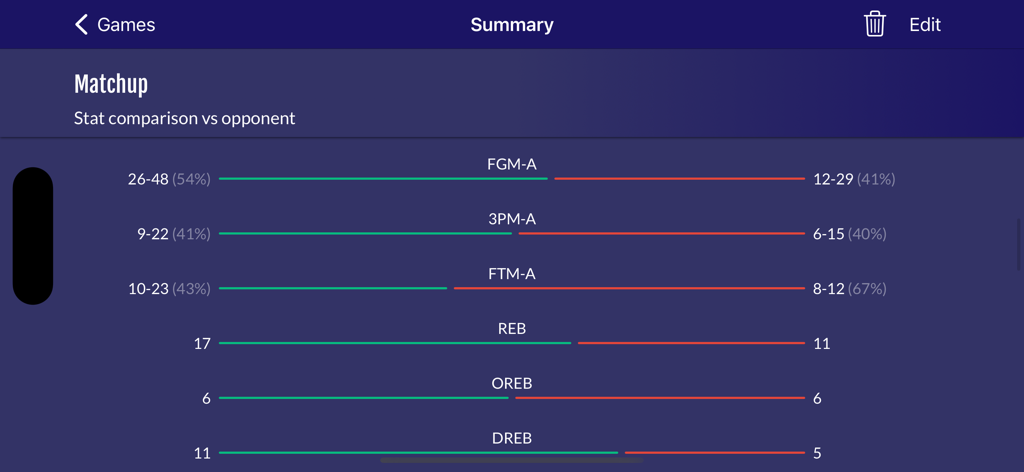The image size is (1024, 472).
Task: Tap the 26-48 field goal value
Action: [x=149, y=179]
